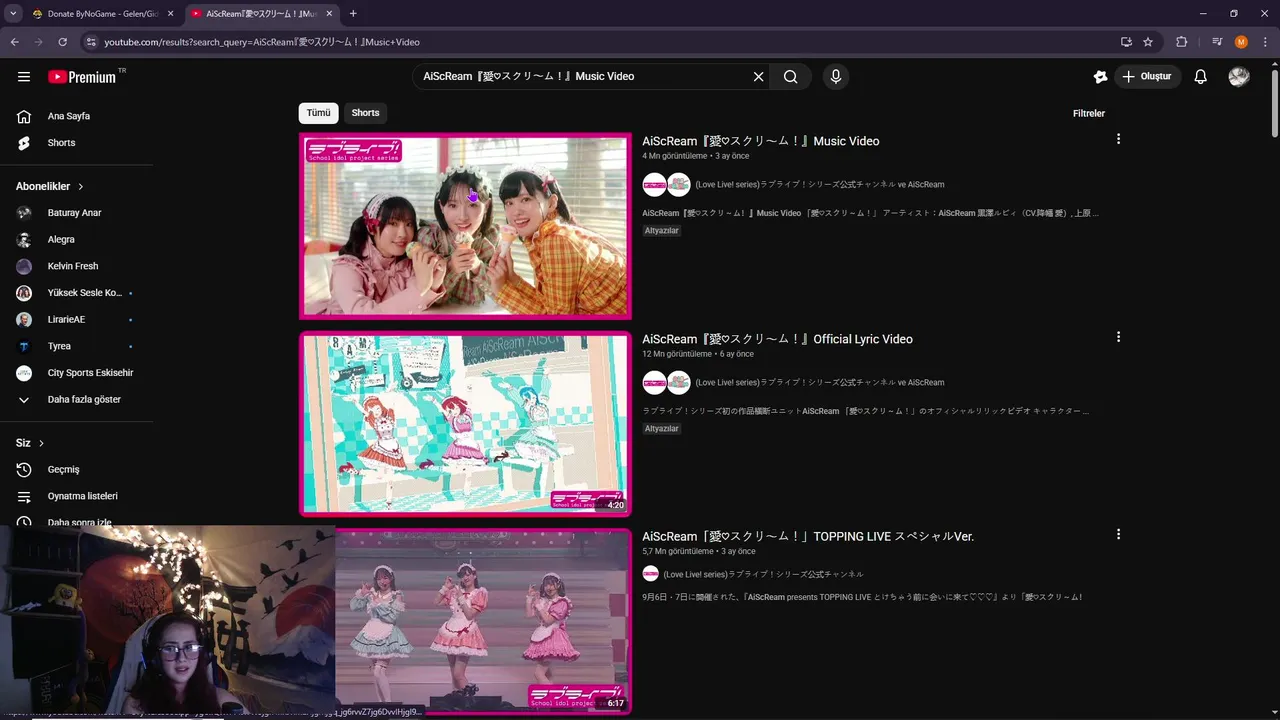Click the Chrome address bar URL

262,42
